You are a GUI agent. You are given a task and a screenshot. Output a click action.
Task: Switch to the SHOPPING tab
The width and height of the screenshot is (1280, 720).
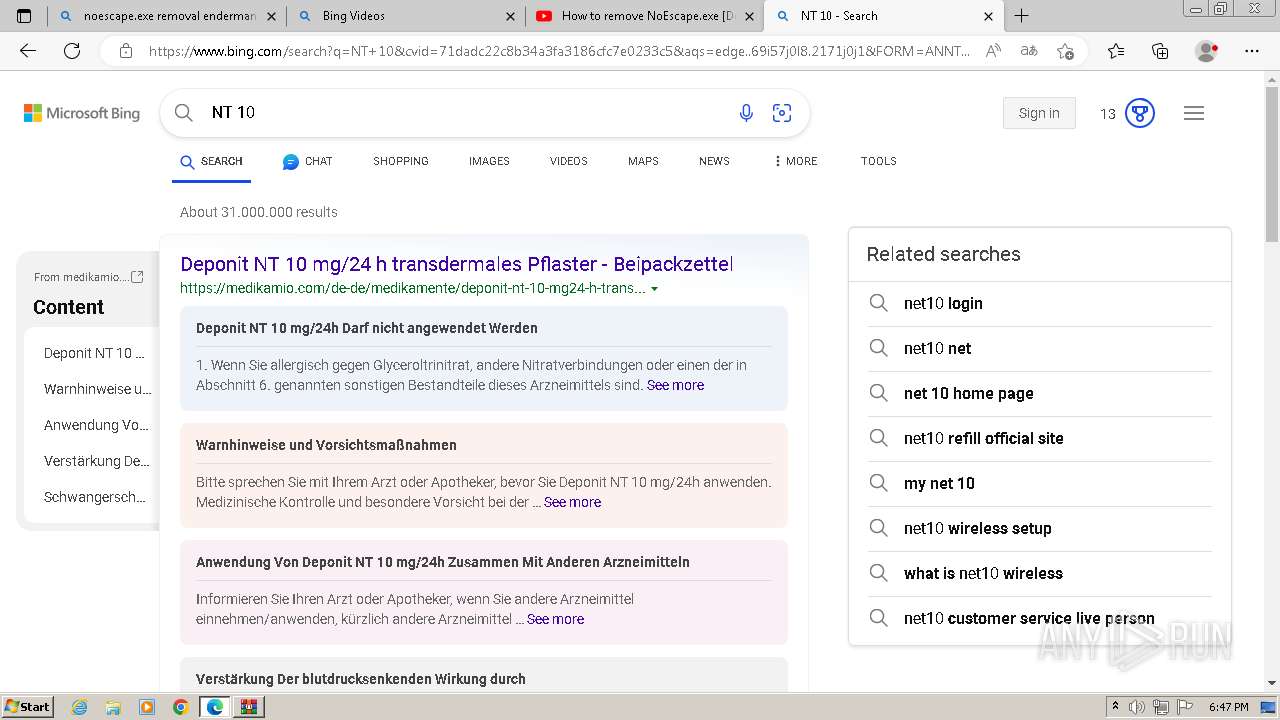(401, 161)
